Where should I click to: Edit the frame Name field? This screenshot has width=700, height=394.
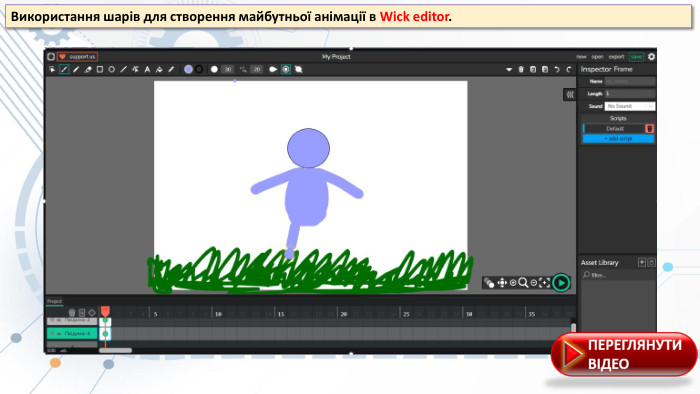630,81
